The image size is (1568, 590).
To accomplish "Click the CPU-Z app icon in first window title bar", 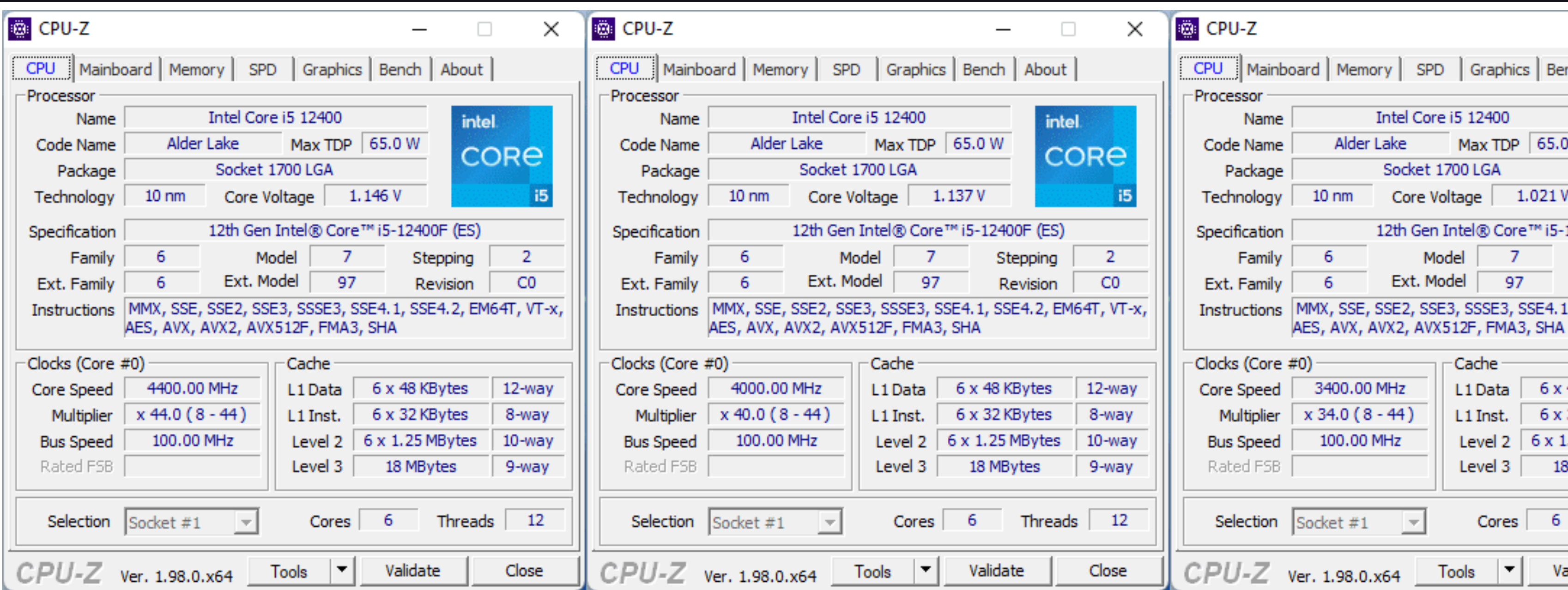I will click(20, 29).
